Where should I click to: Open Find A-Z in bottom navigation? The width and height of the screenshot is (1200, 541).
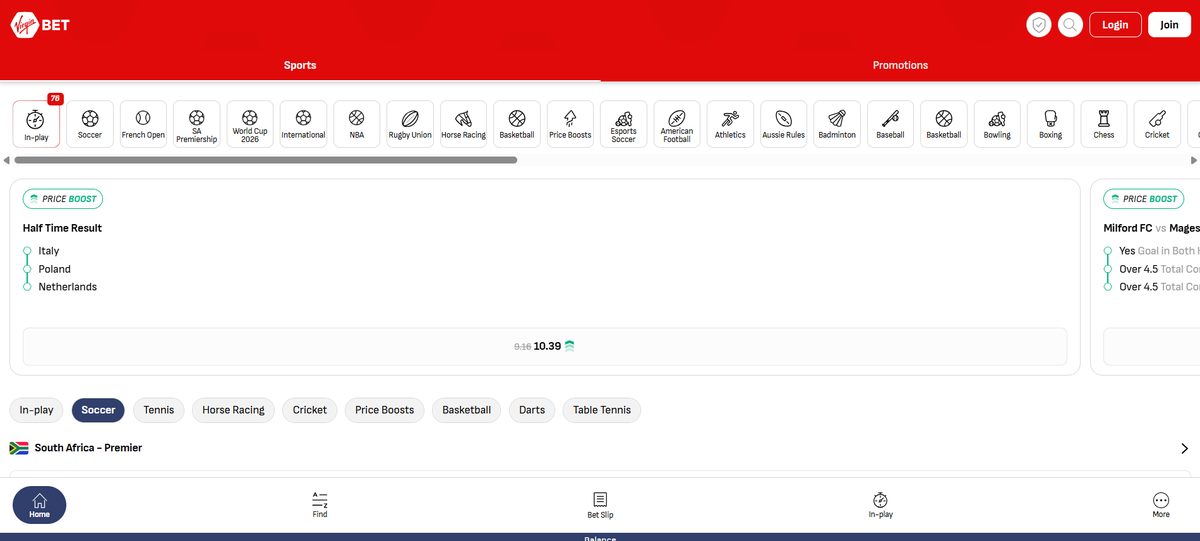click(x=320, y=505)
